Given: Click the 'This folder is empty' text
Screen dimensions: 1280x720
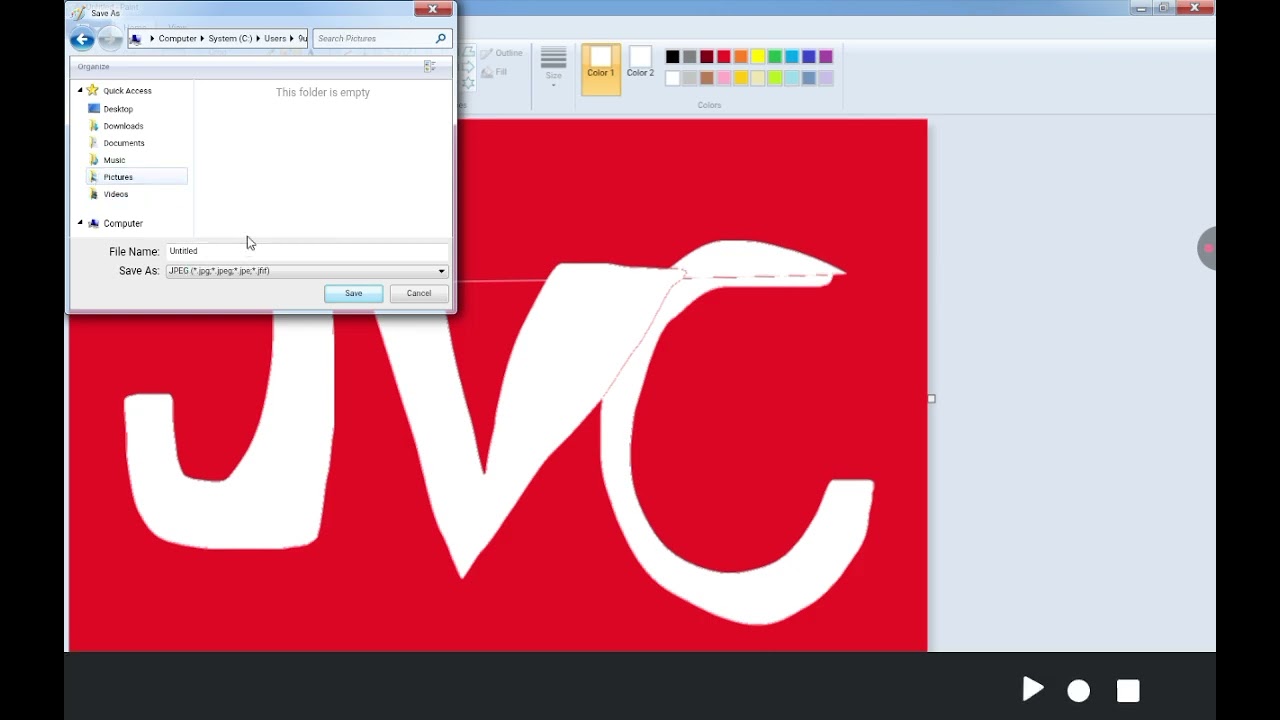Looking at the screenshot, I should coord(323,92).
